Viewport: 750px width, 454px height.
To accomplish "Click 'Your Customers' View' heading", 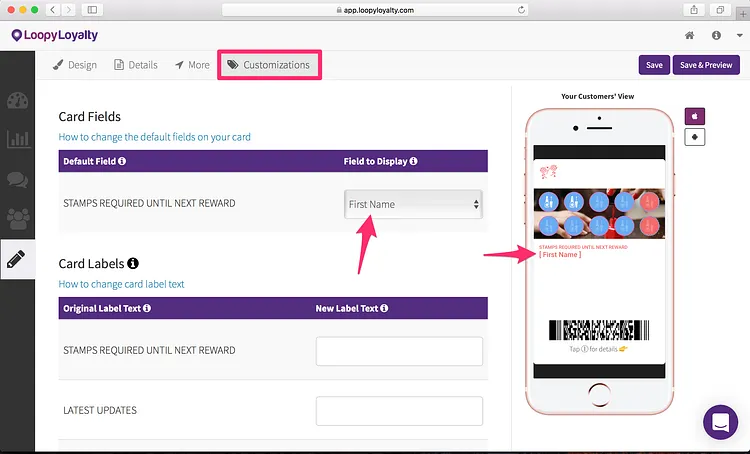I will click(x=597, y=96).
